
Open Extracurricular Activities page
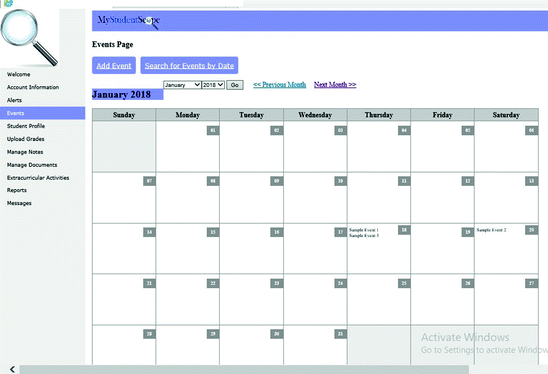[x=38, y=178]
